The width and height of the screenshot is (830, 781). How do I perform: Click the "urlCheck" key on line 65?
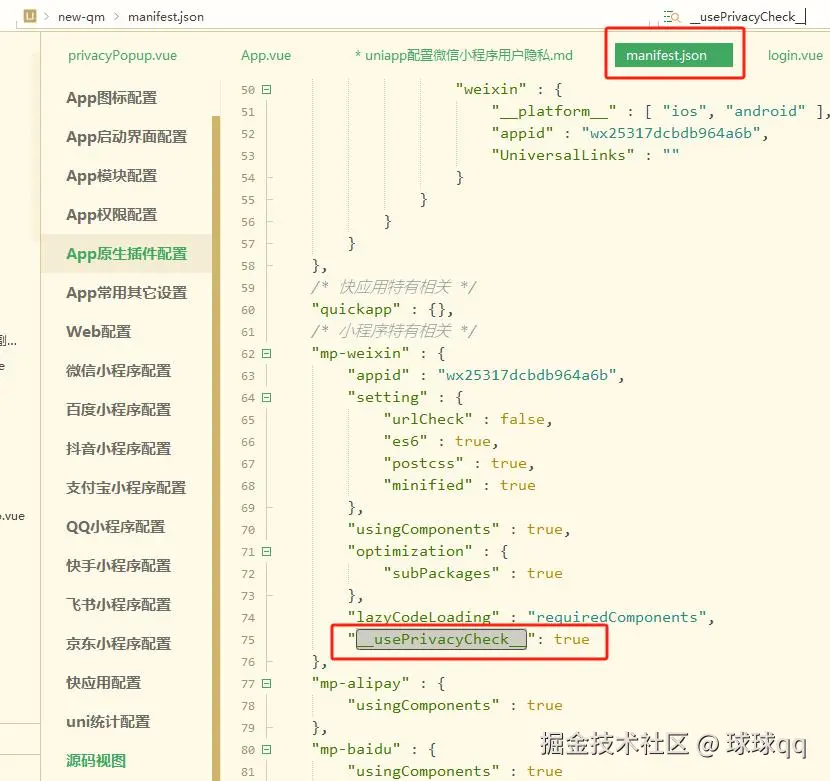tap(428, 419)
